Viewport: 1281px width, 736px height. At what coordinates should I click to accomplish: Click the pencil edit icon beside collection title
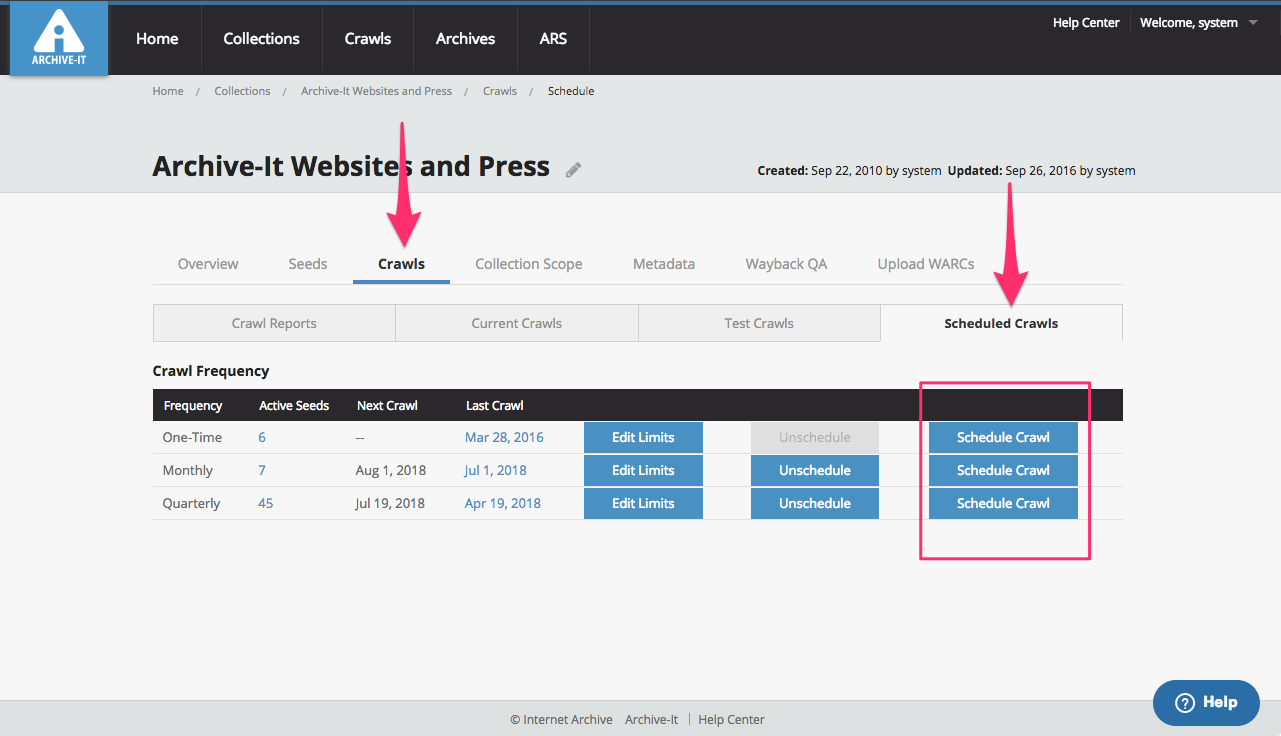point(573,170)
